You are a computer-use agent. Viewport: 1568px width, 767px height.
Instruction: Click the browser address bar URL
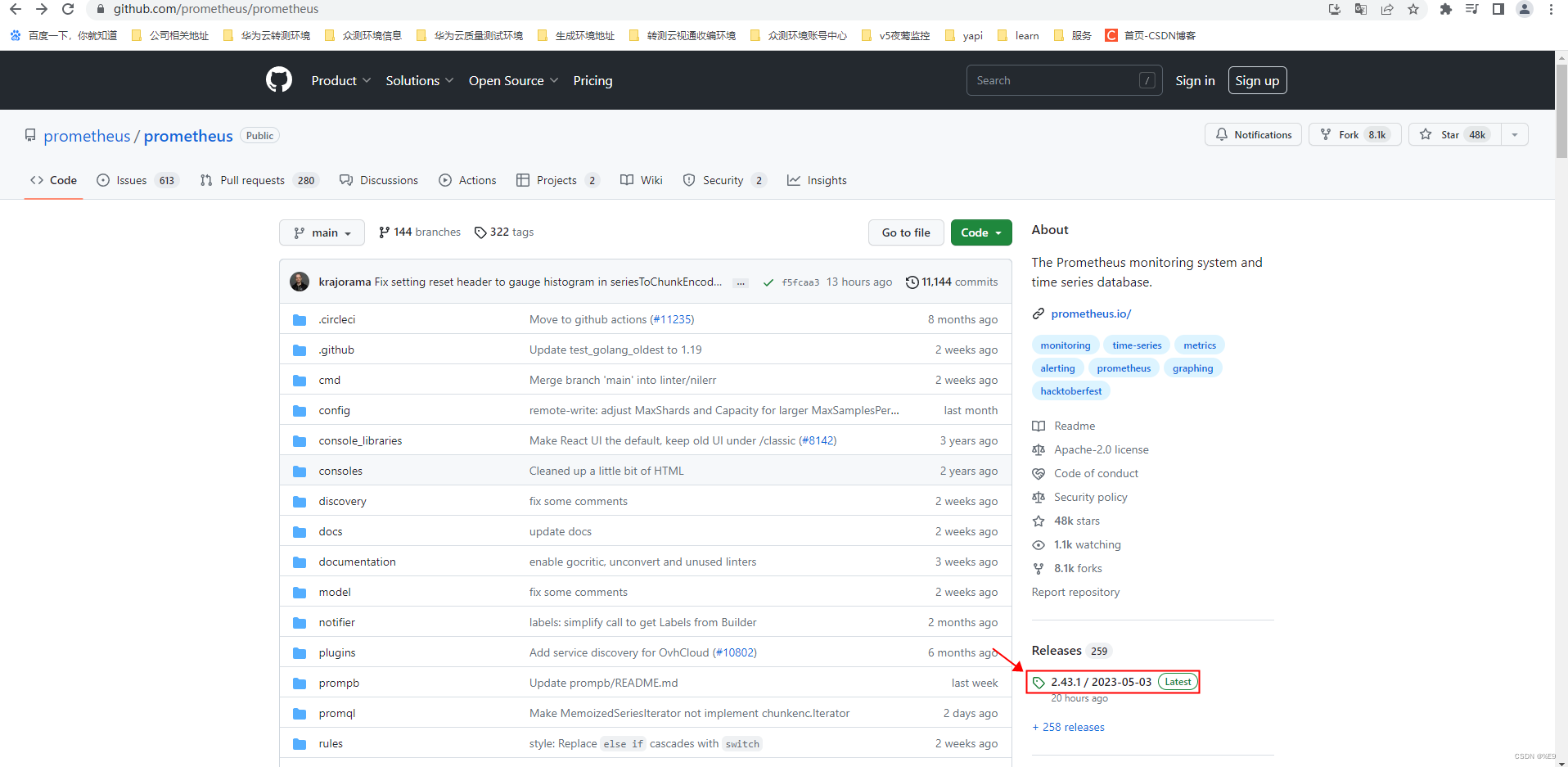click(216, 9)
